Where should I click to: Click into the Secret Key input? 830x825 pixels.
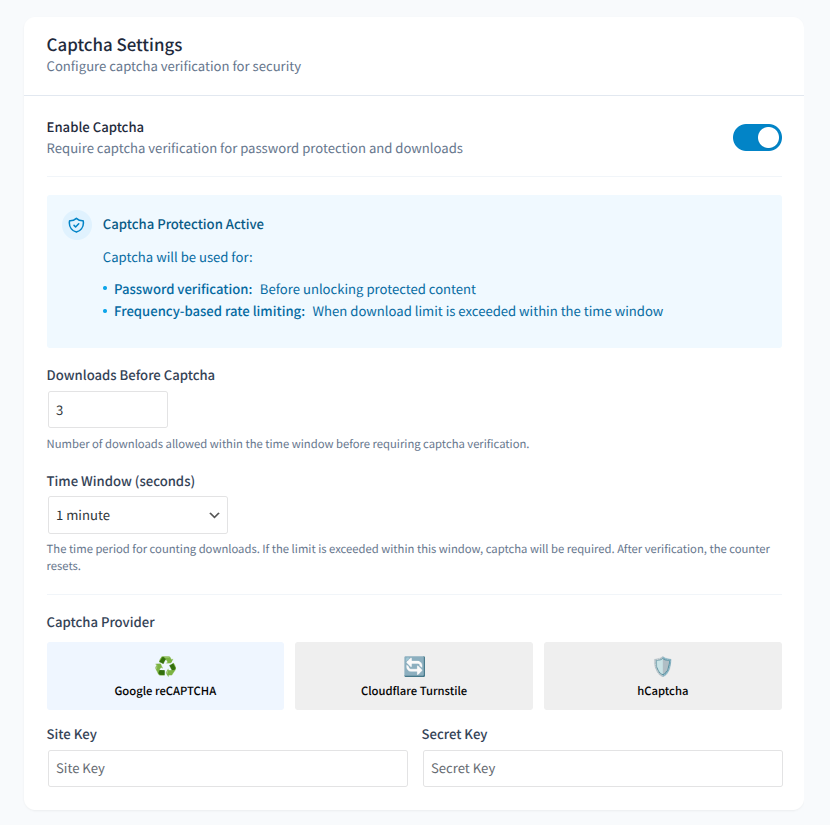tap(602, 768)
